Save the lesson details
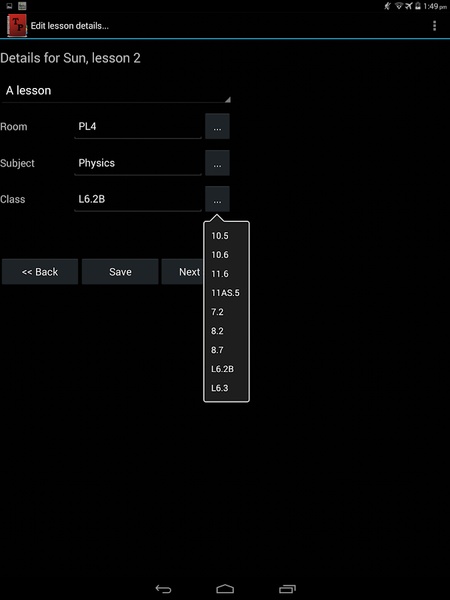Image resolution: width=450 pixels, height=600 pixels. (x=120, y=272)
